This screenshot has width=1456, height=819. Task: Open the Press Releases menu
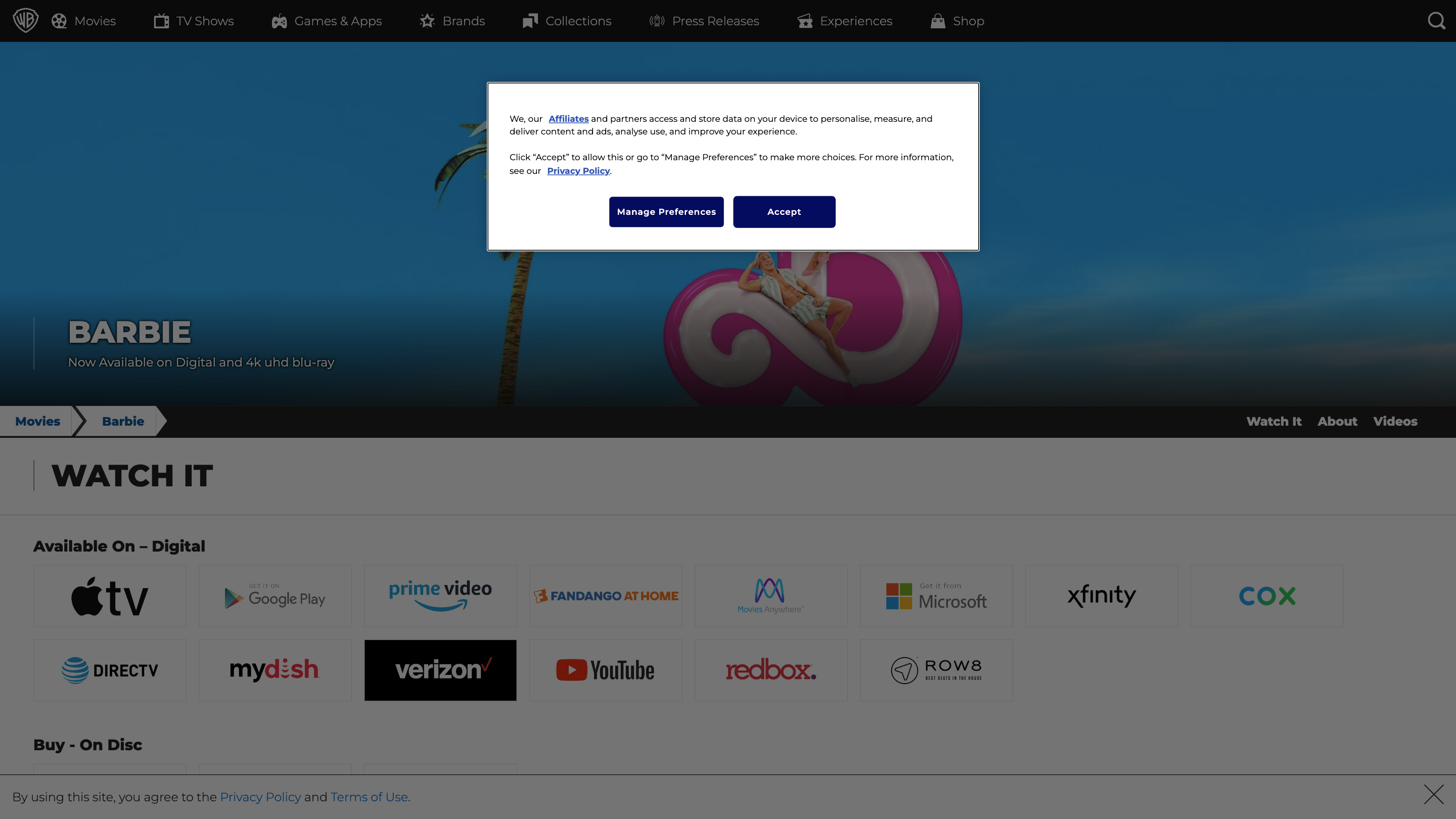[x=704, y=21]
